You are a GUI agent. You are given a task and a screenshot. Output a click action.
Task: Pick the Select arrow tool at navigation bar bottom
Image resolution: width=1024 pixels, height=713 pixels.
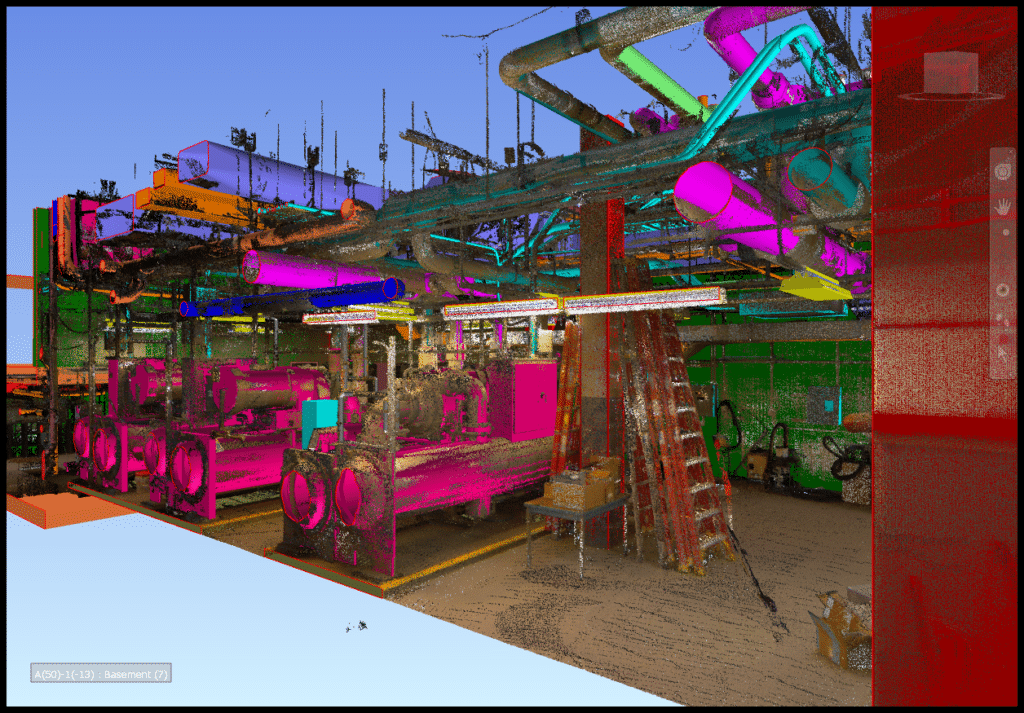point(1002,351)
